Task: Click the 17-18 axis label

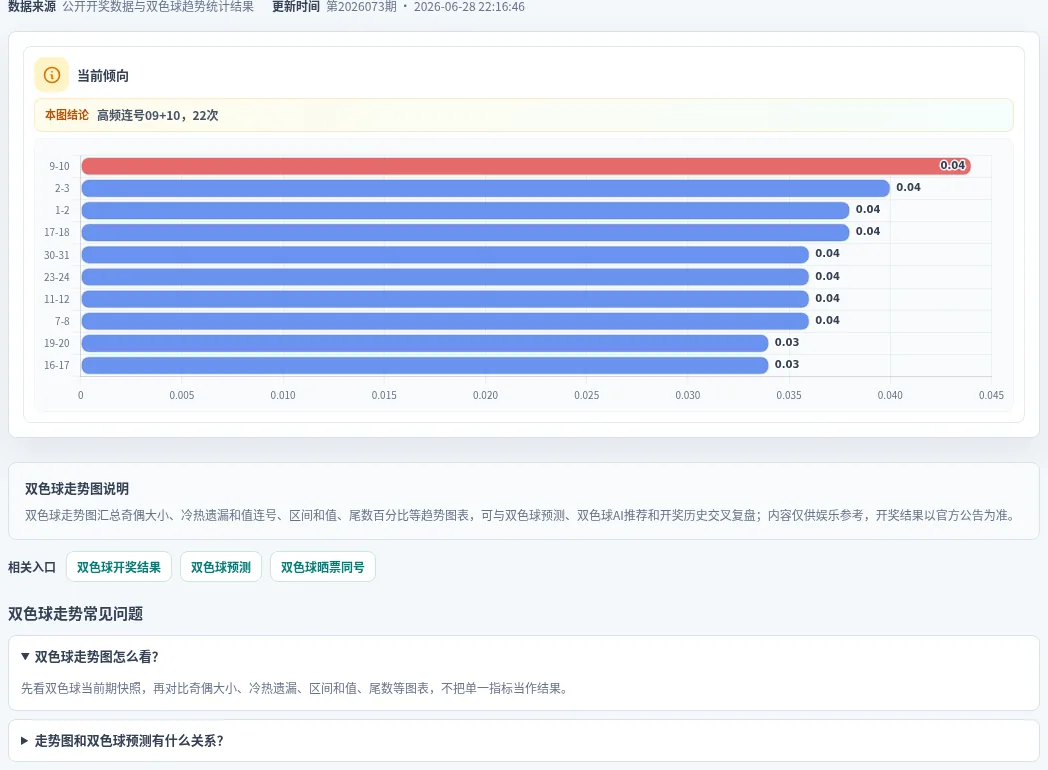Action: point(57,232)
